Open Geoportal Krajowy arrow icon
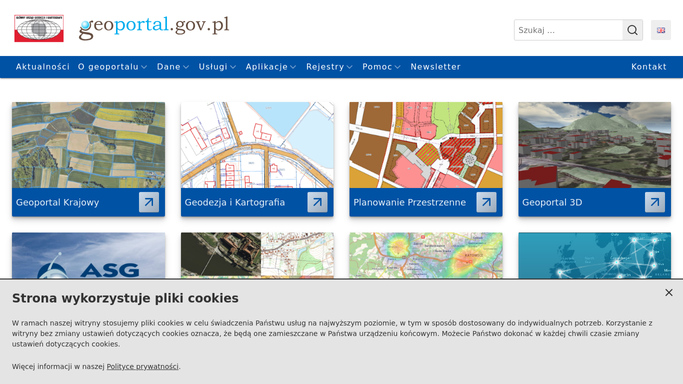 149,202
